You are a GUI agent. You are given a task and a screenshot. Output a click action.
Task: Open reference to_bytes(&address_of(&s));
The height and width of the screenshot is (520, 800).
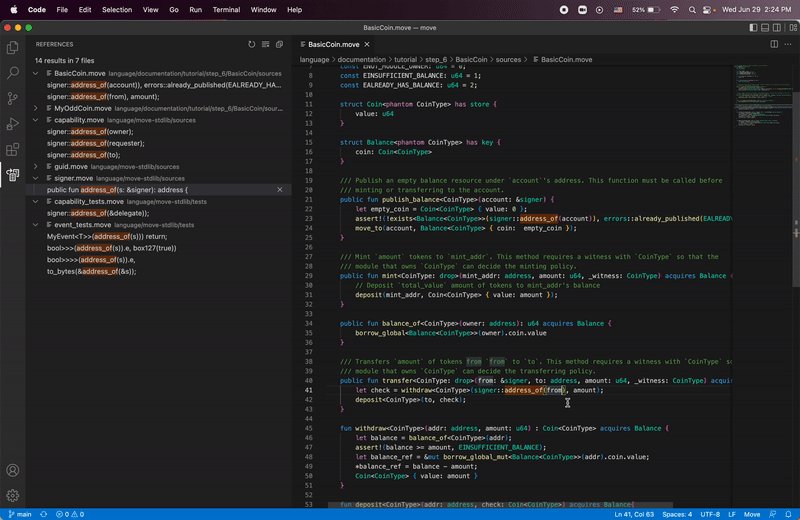[x=91, y=271]
